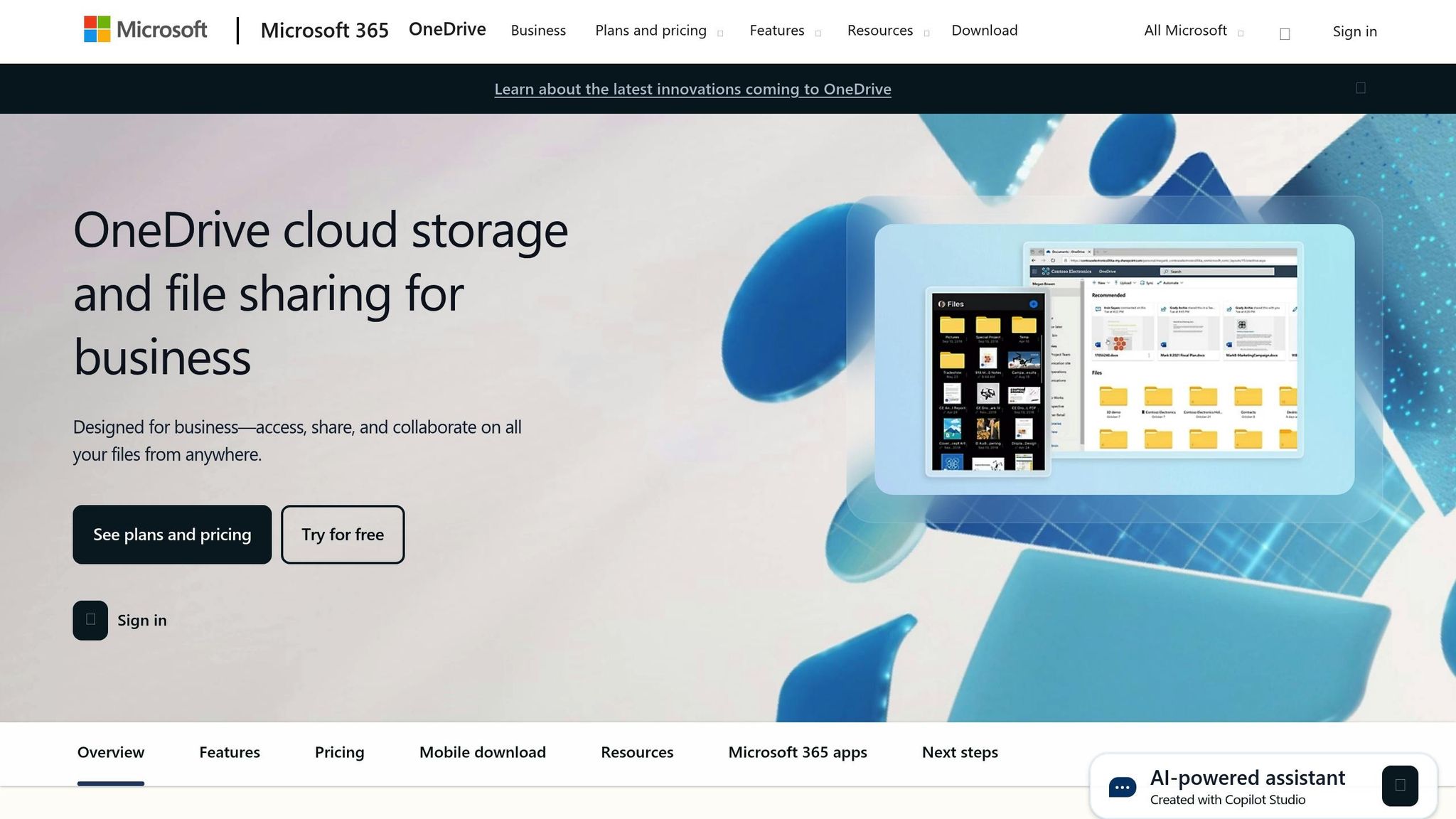Open the search icon in the header

(1284, 32)
